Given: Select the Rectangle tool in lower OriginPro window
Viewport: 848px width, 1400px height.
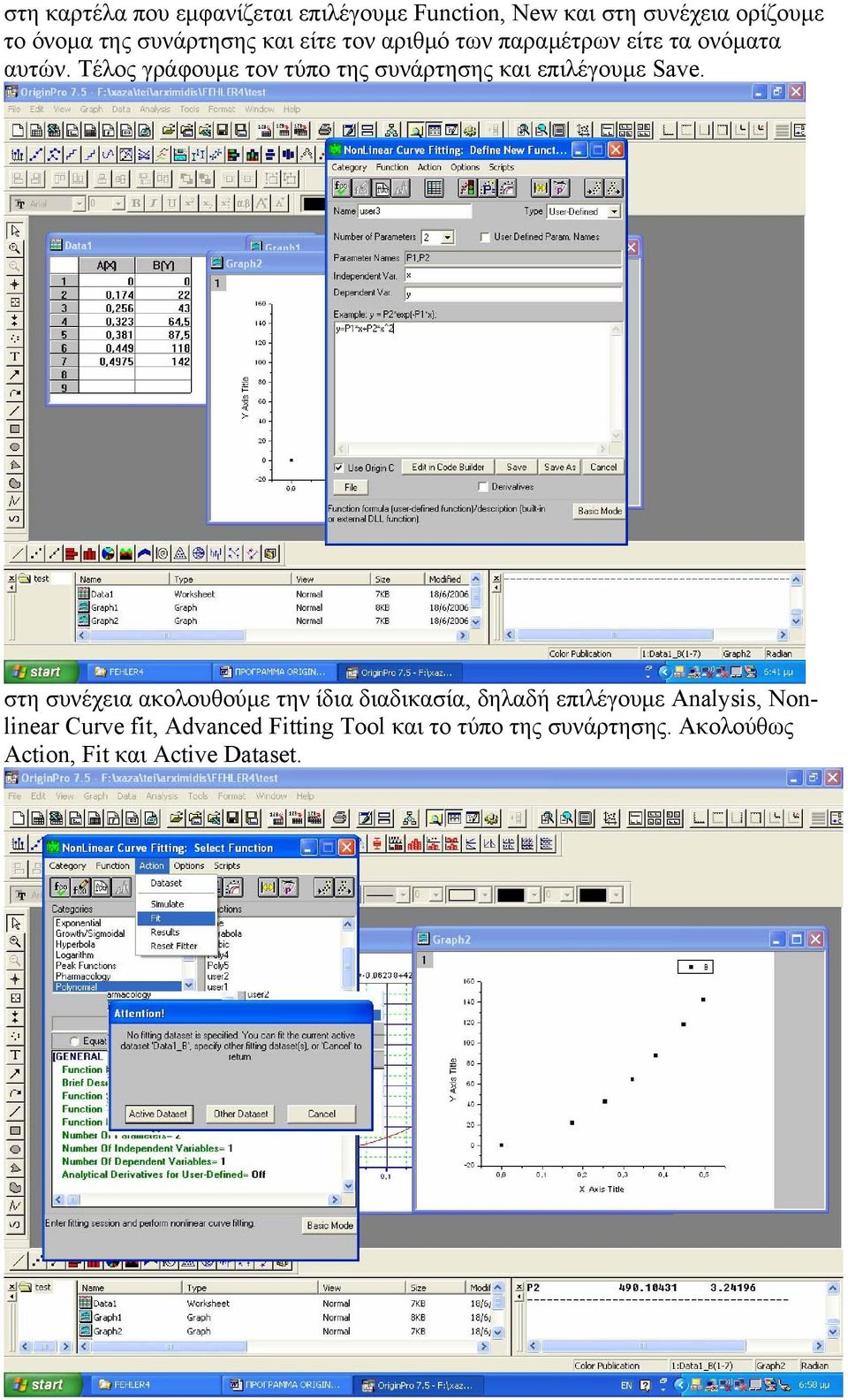Looking at the screenshot, I should pos(15,1130).
